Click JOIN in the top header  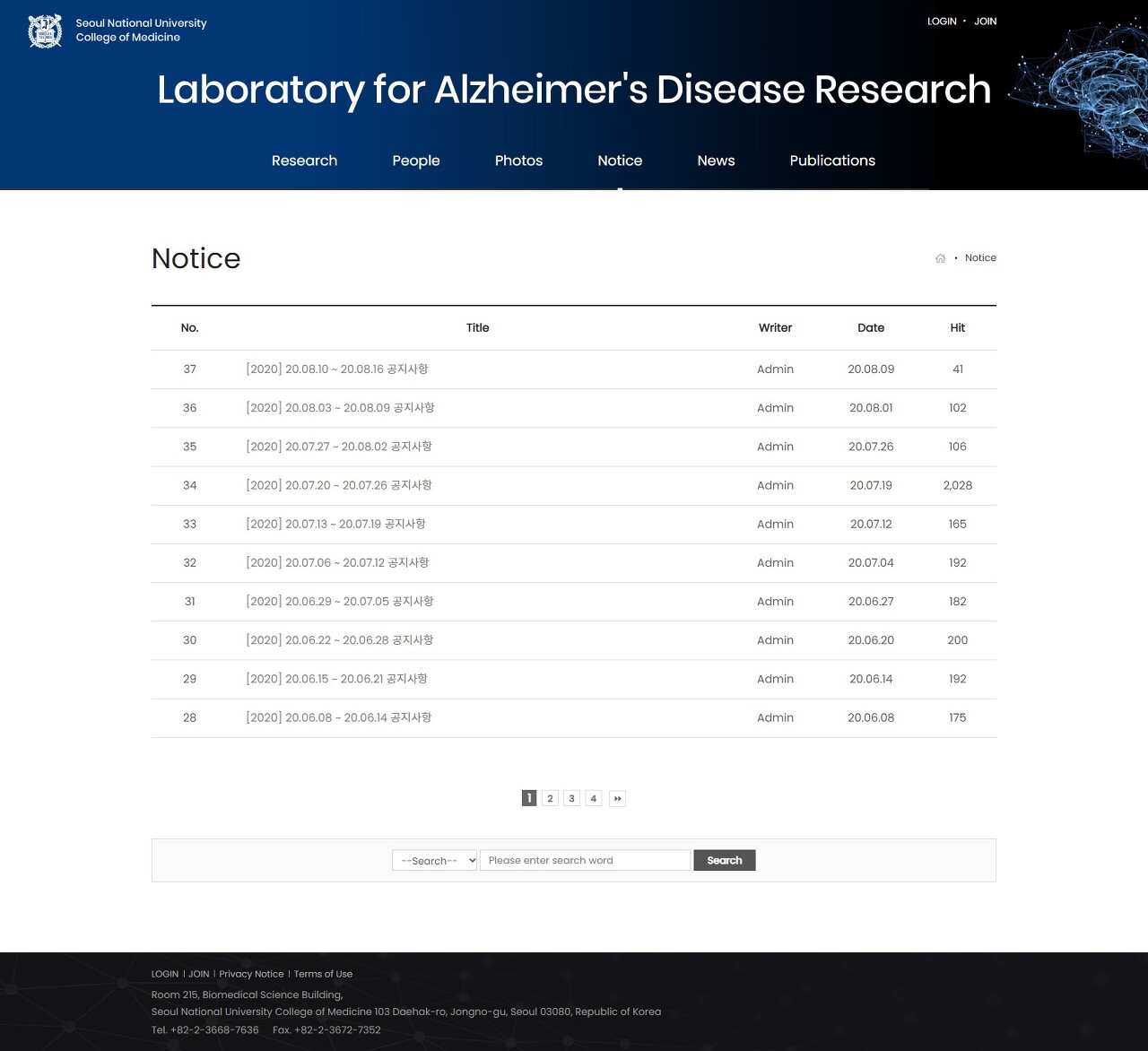point(985,22)
